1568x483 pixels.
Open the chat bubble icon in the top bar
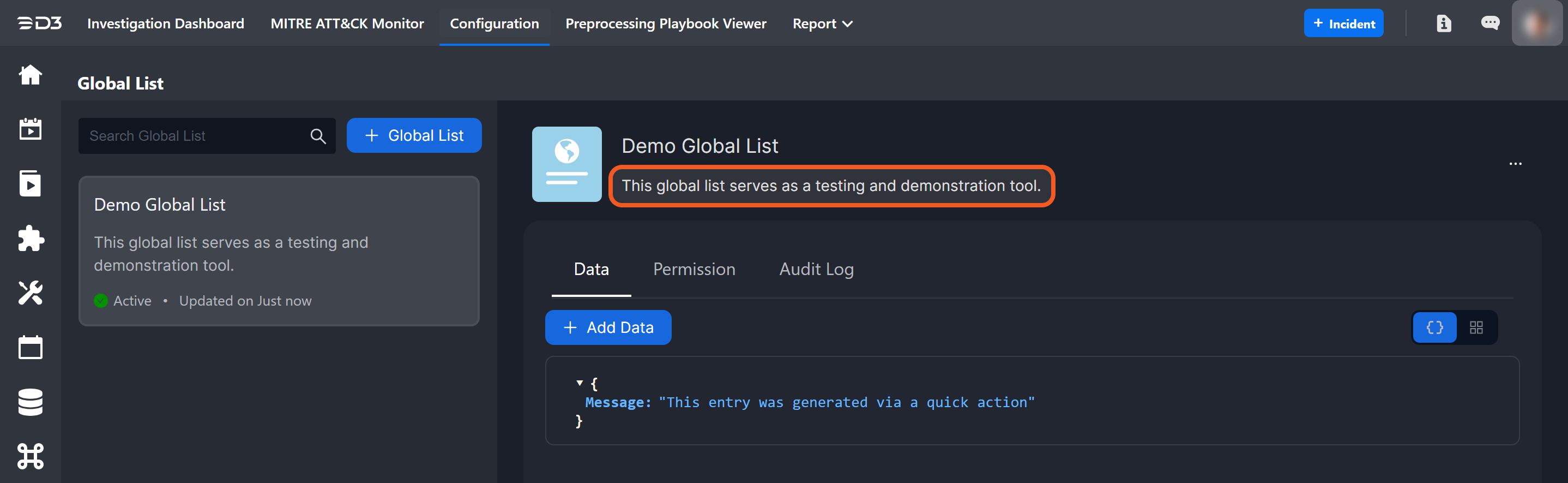(x=1489, y=23)
